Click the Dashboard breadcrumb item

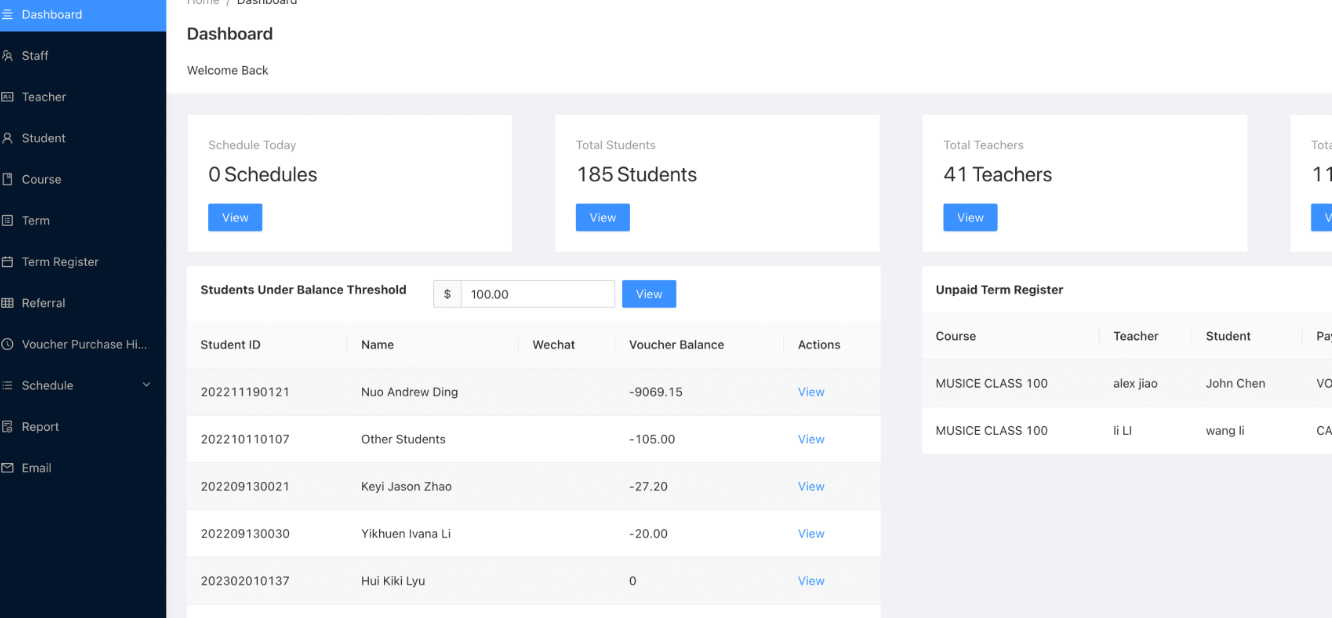click(x=266, y=2)
